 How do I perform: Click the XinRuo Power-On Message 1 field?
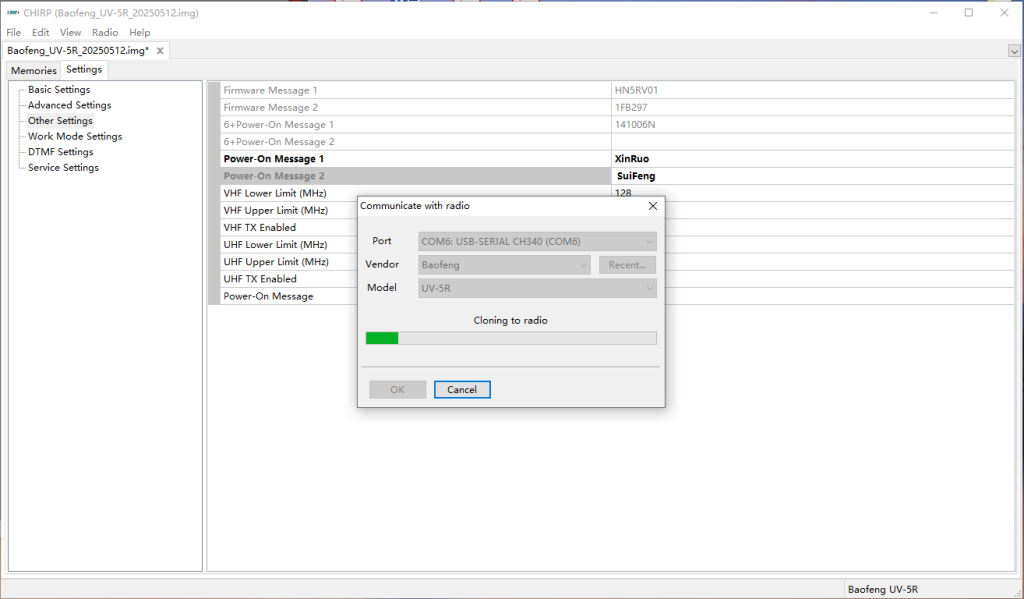tap(812, 159)
